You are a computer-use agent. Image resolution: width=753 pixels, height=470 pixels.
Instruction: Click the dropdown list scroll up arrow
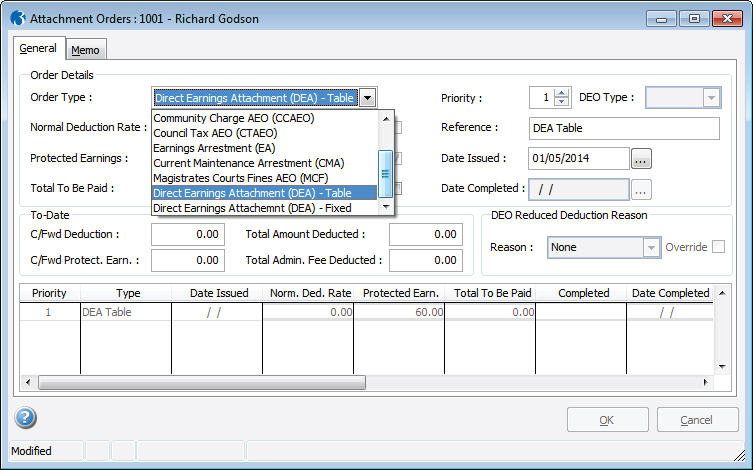[x=386, y=119]
